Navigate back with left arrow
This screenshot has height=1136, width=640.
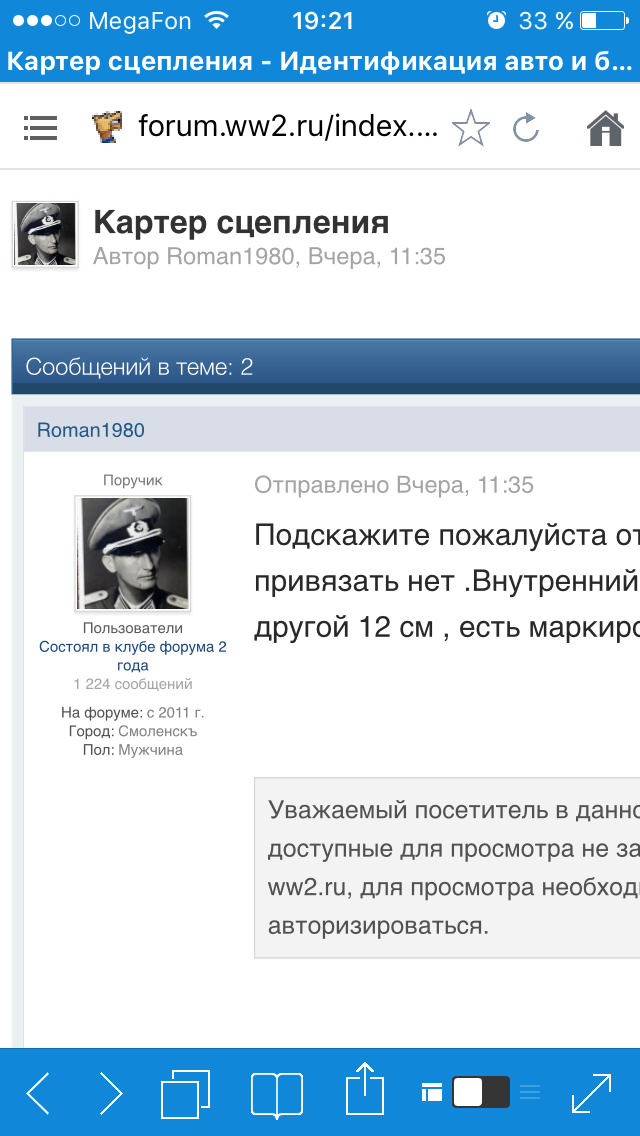click(x=38, y=1092)
